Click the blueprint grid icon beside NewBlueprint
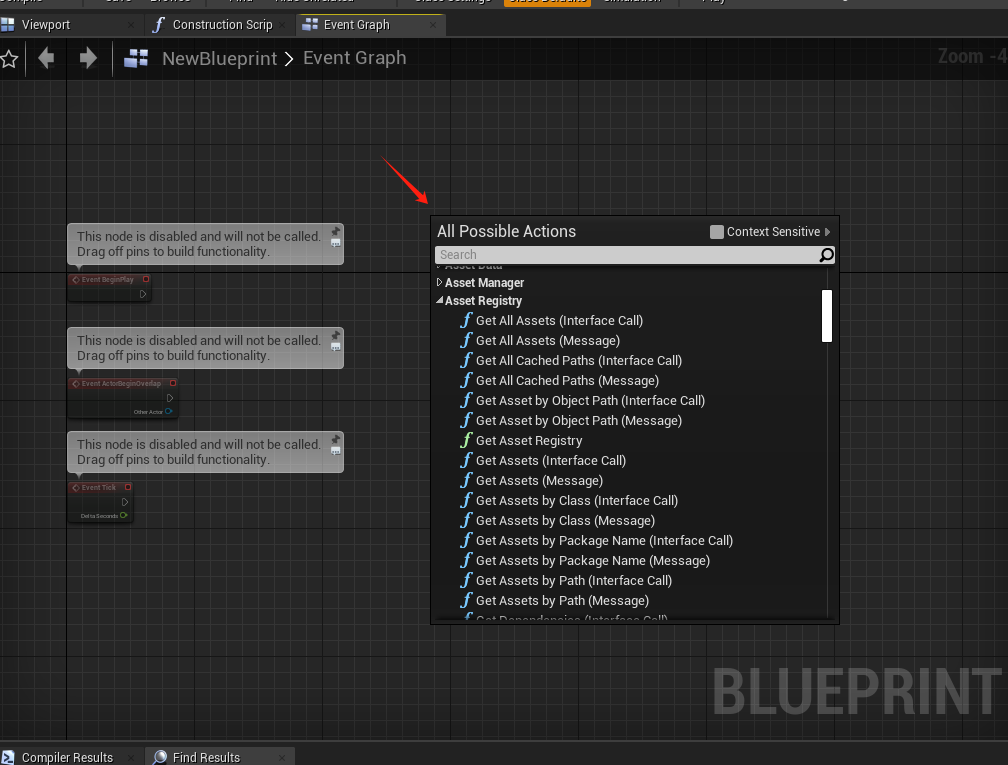The height and width of the screenshot is (765, 1008). [x=136, y=58]
